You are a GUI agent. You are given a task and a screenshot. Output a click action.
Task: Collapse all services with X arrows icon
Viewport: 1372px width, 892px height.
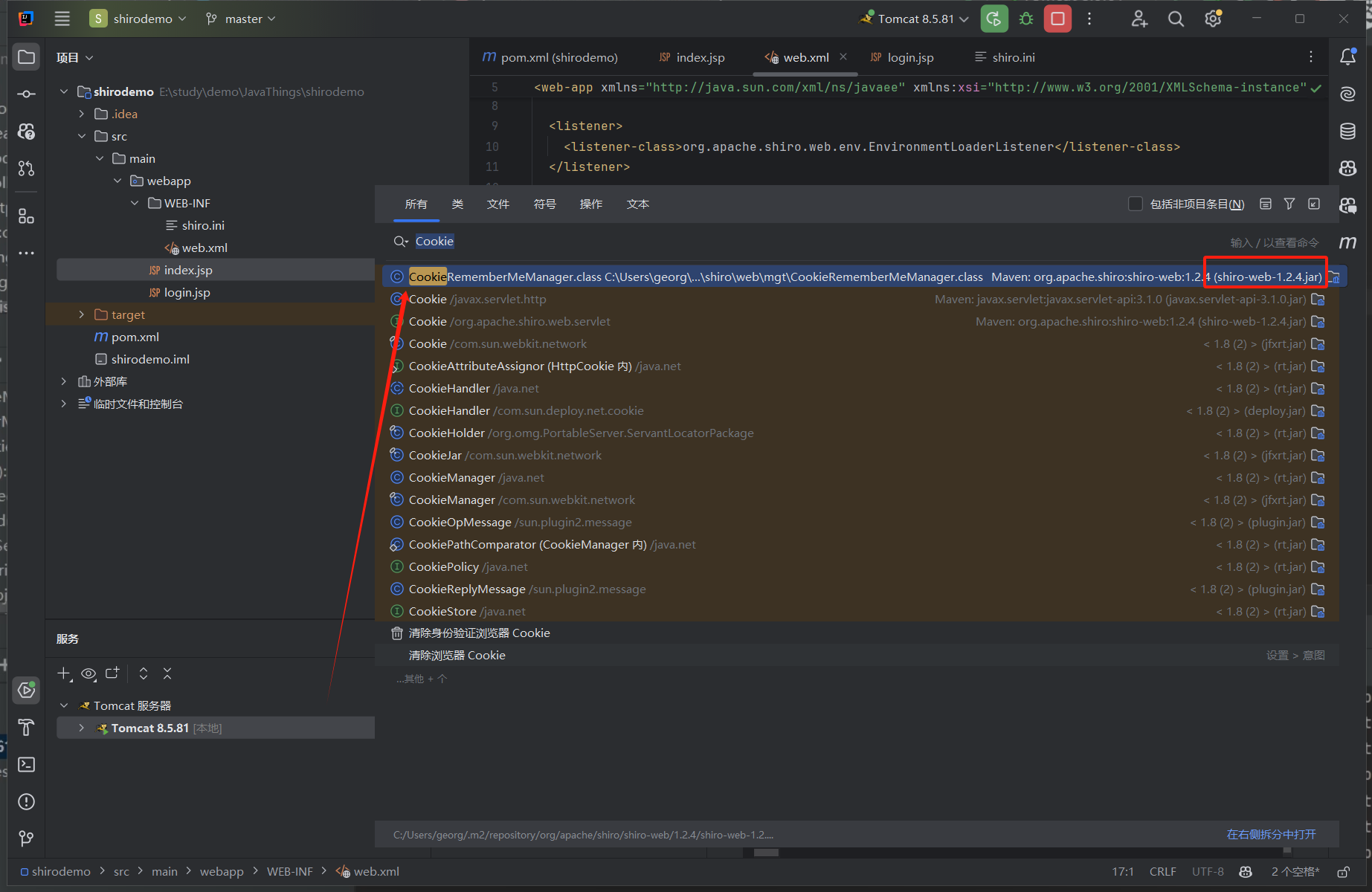pos(167,673)
